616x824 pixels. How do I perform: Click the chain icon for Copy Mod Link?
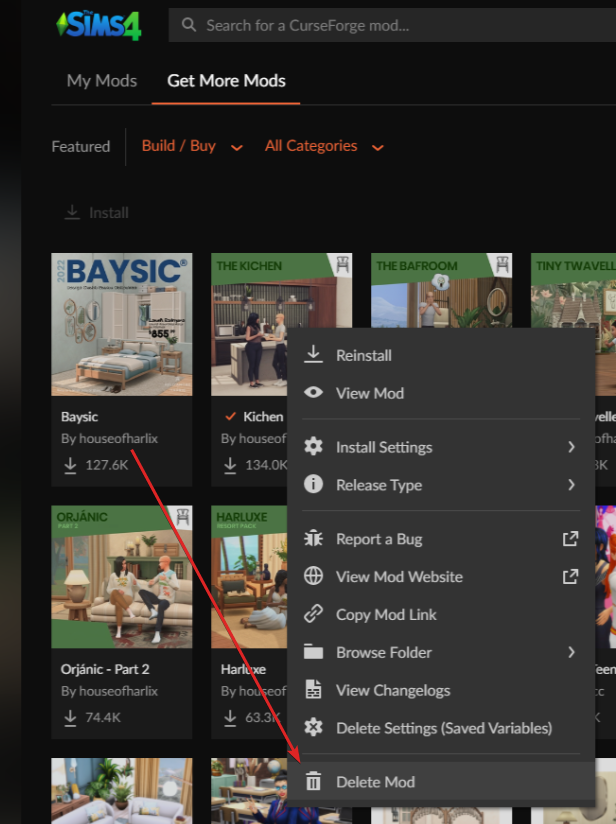pyautogui.click(x=314, y=615)
